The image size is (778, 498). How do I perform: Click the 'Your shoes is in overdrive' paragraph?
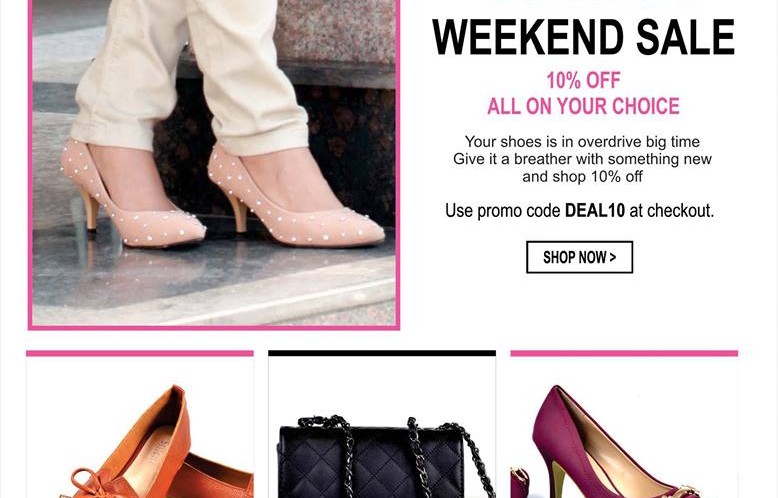(x=582, y=159)
